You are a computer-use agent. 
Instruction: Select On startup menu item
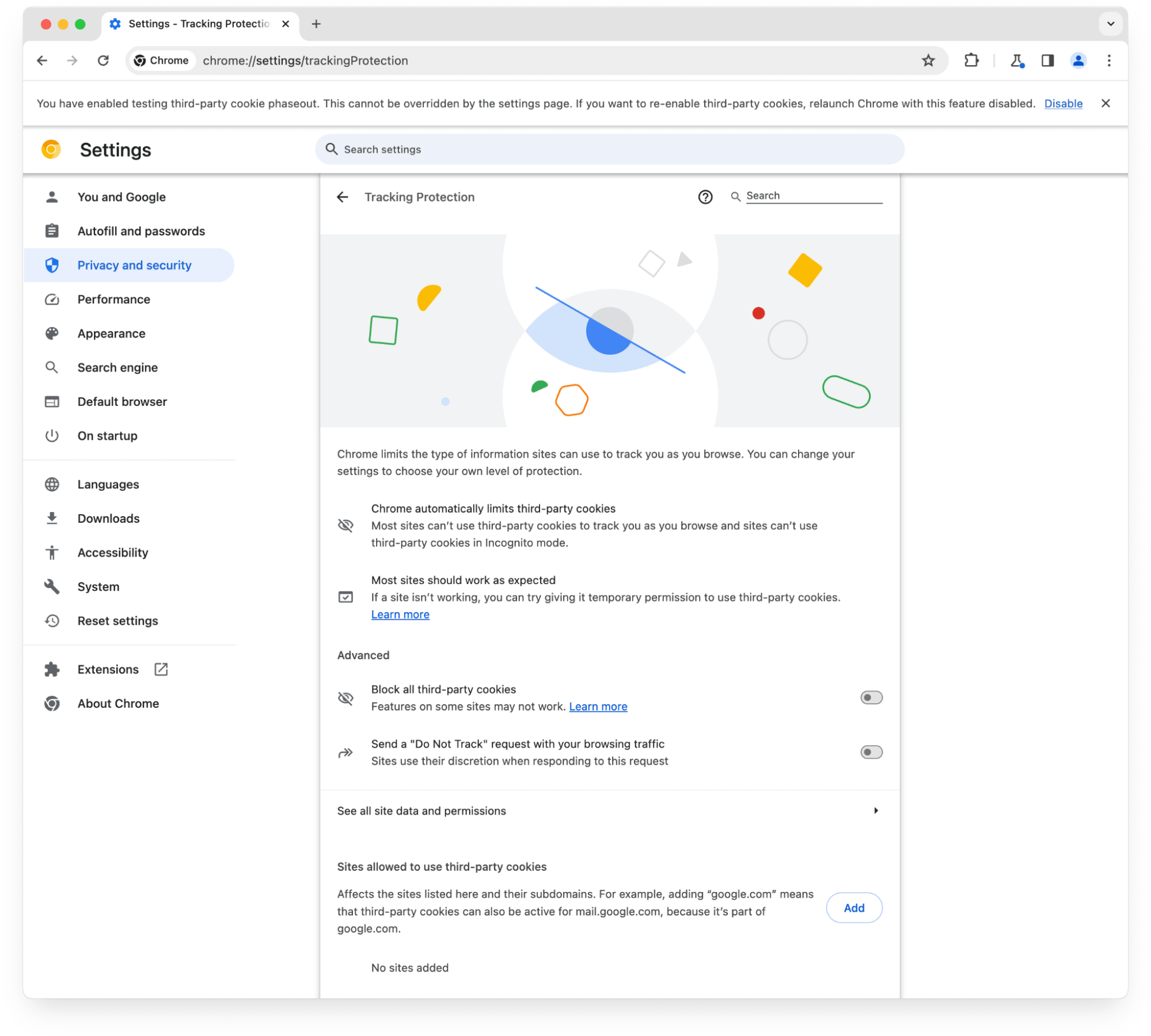click(107, 435)
